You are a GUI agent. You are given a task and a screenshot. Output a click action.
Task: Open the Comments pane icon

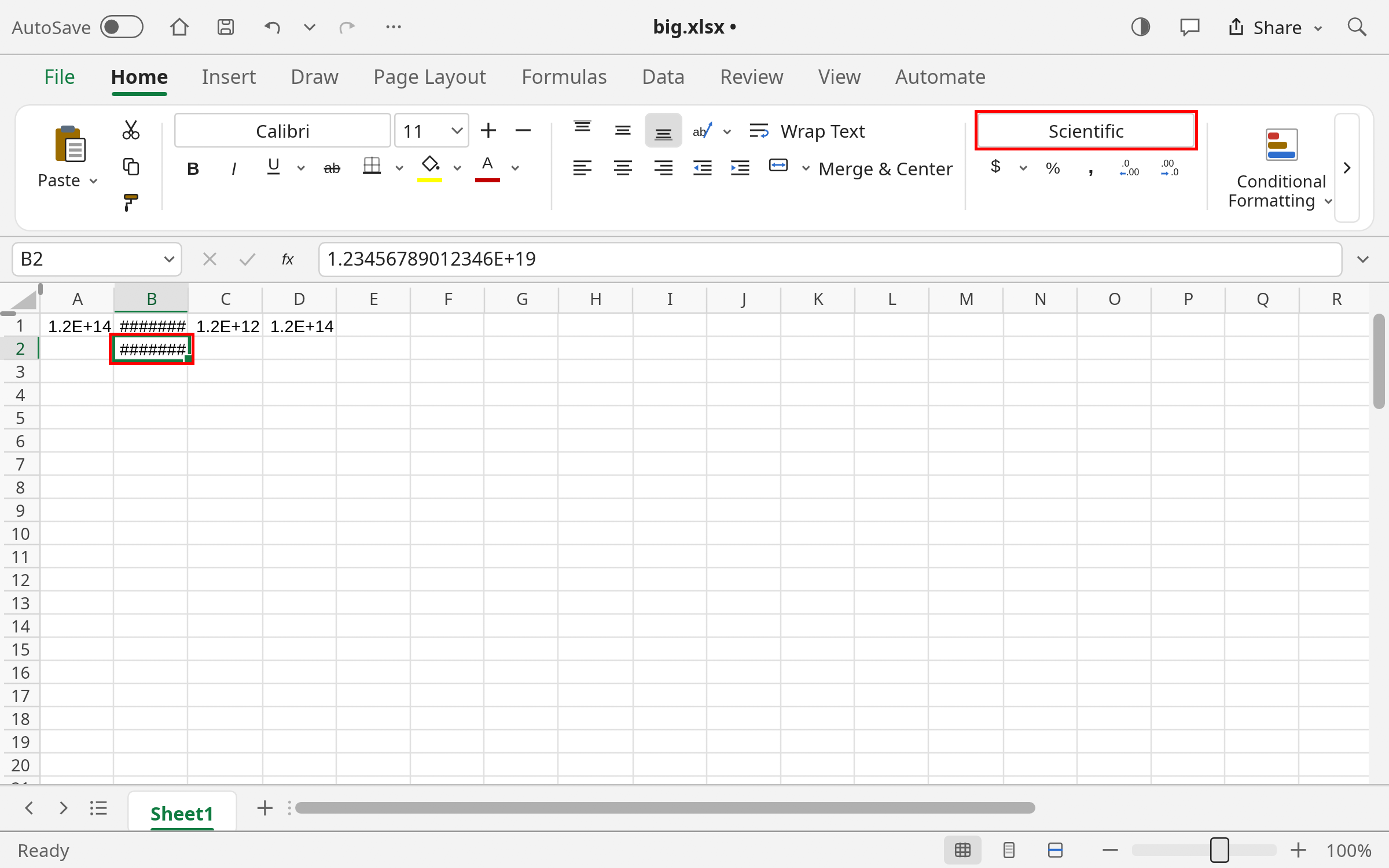click(1190, 27)
